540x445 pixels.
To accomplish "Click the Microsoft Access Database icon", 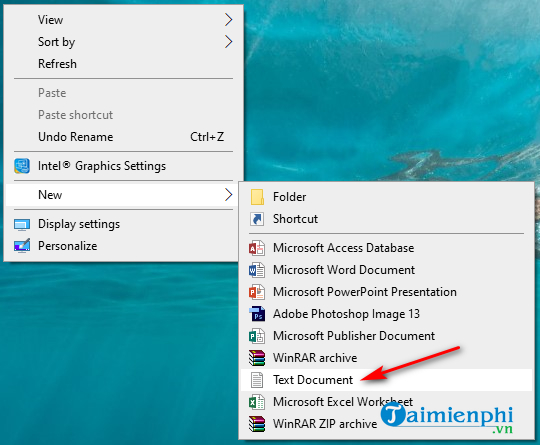I will click(x=257, y=248).
